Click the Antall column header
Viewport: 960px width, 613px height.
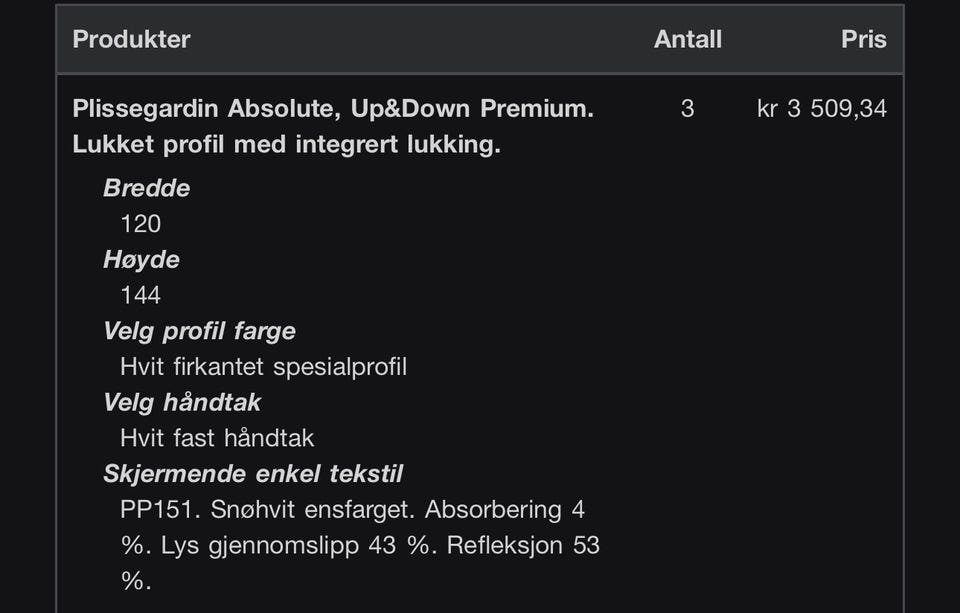tap(688, 39)
